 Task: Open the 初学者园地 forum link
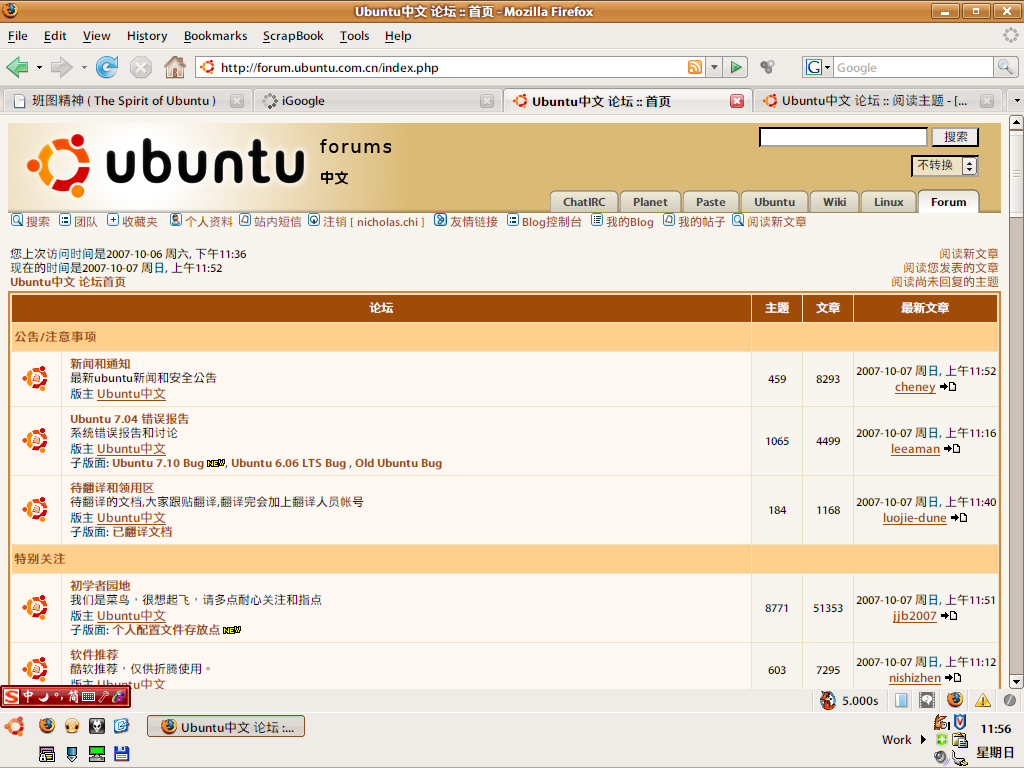point(100,586)
